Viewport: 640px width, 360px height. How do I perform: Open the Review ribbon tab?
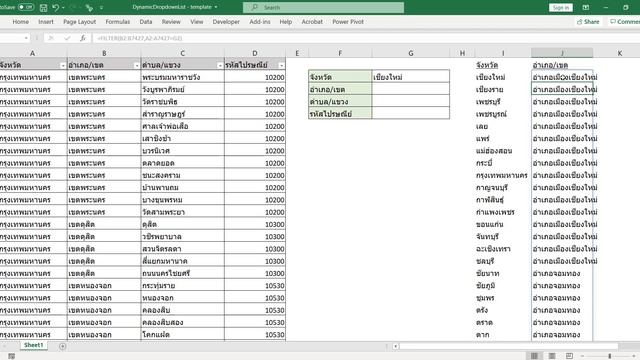(171, 22)
